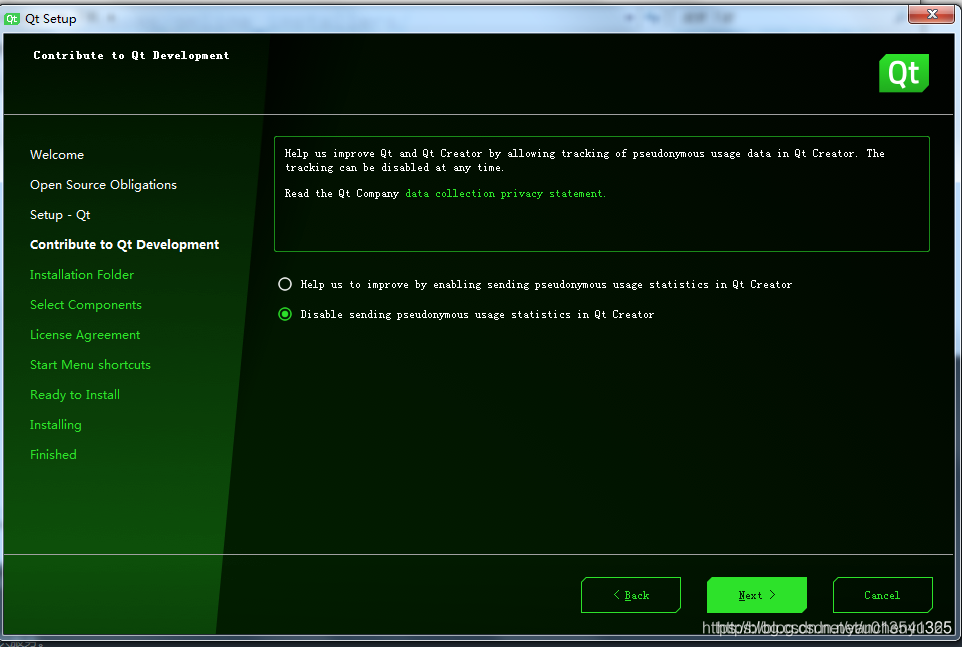This screenshot has height=647, width=962.
Task: Proceed with the Next button
Action: [756, 595]
